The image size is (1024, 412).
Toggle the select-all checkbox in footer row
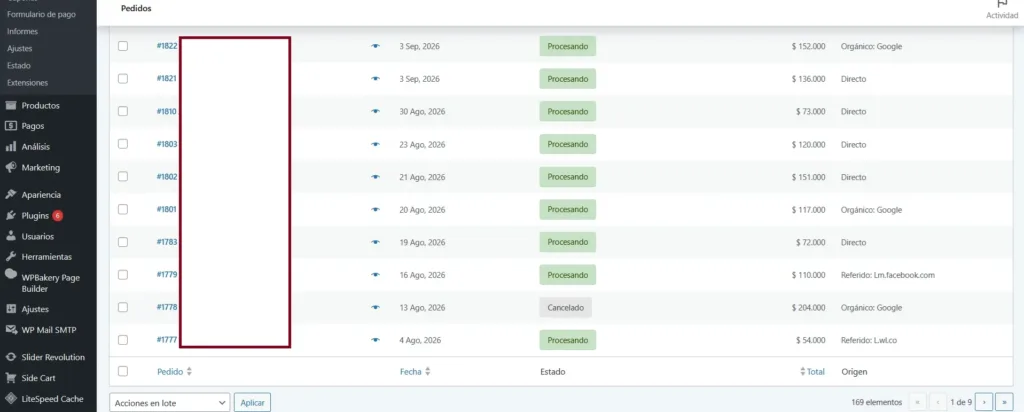(x=123, y=371)
